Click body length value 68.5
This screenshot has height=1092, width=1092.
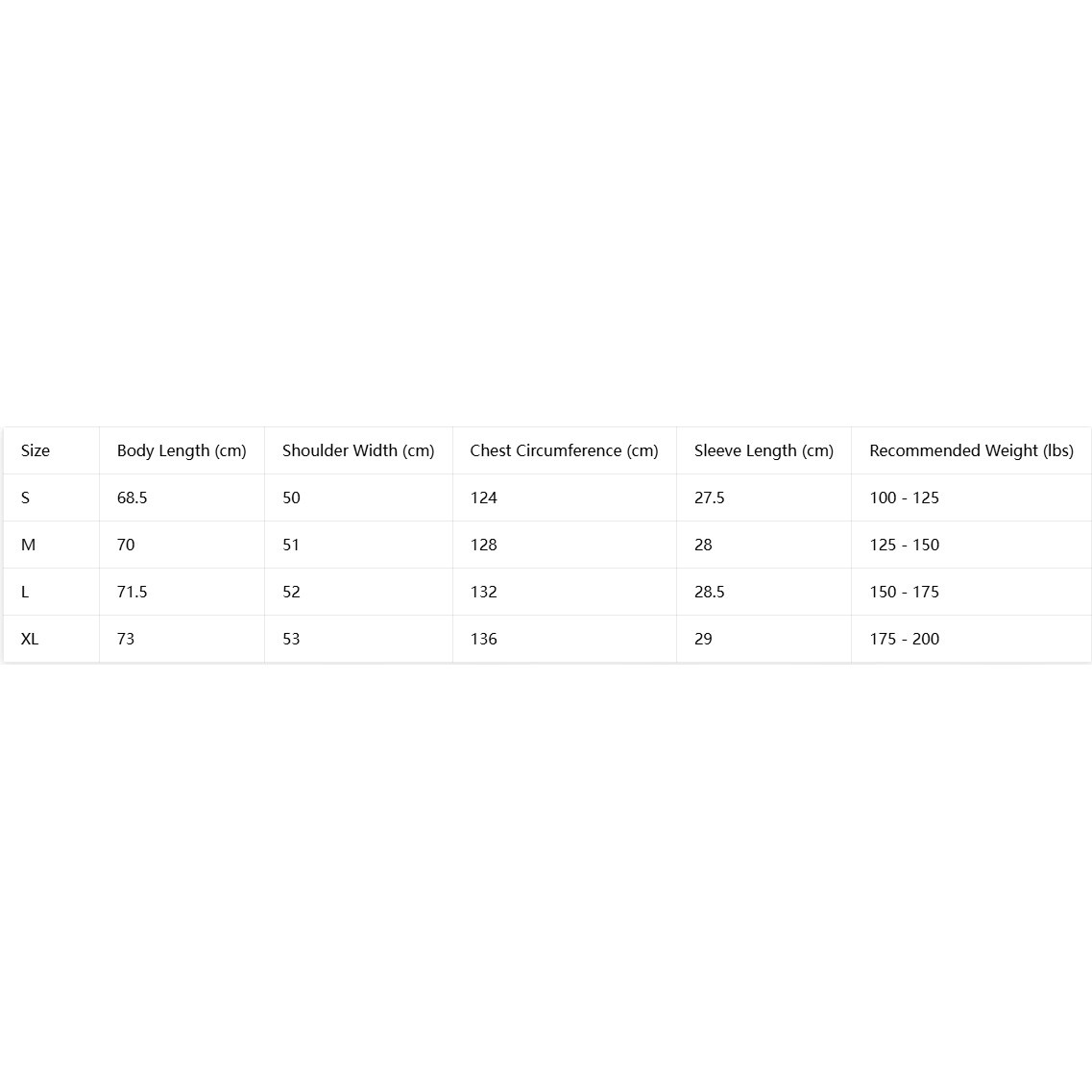(x=133, y=497)
